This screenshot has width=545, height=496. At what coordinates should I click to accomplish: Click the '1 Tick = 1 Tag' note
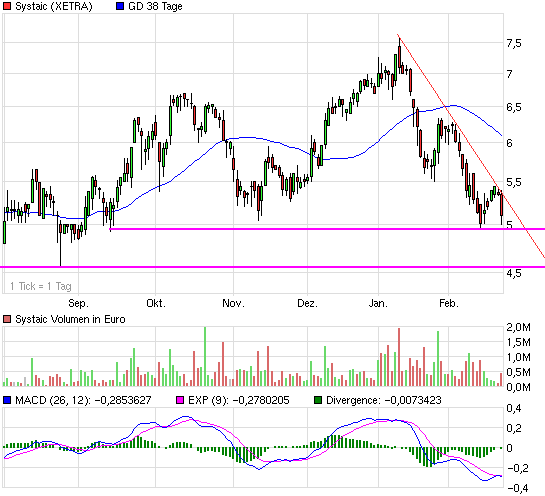pyautogui.click(x=41, y=286)
